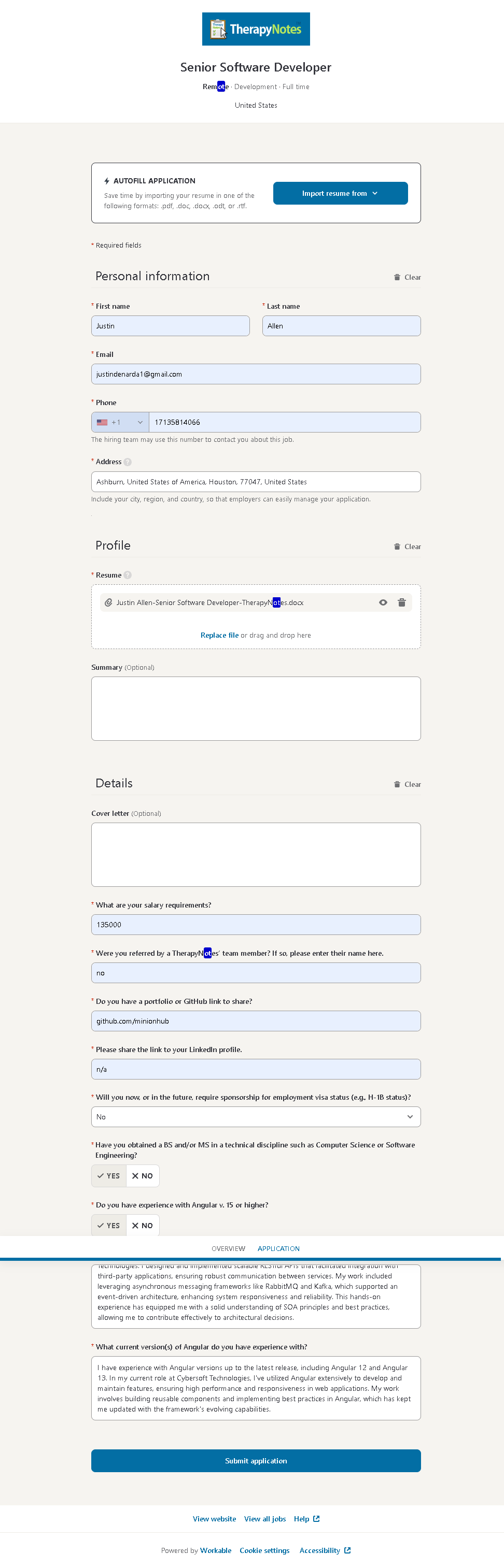Image resolution: width=504 pixels, height=1568 pixels.
Task: Click the paperclip icon beside resume filename
Action: click(x=108, y=602)
